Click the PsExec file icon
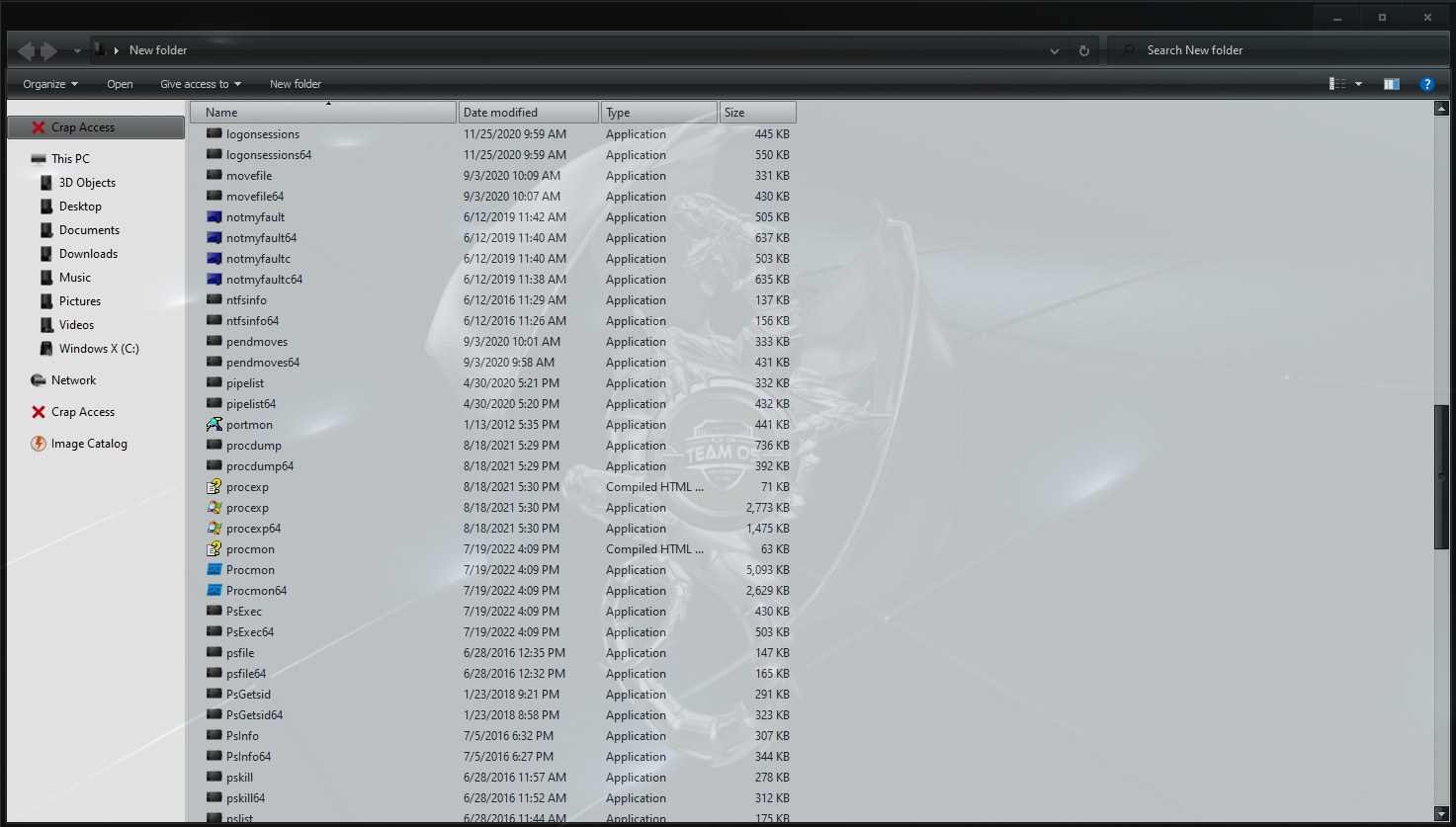The image size is (1456, 827). tap(214, 612)
